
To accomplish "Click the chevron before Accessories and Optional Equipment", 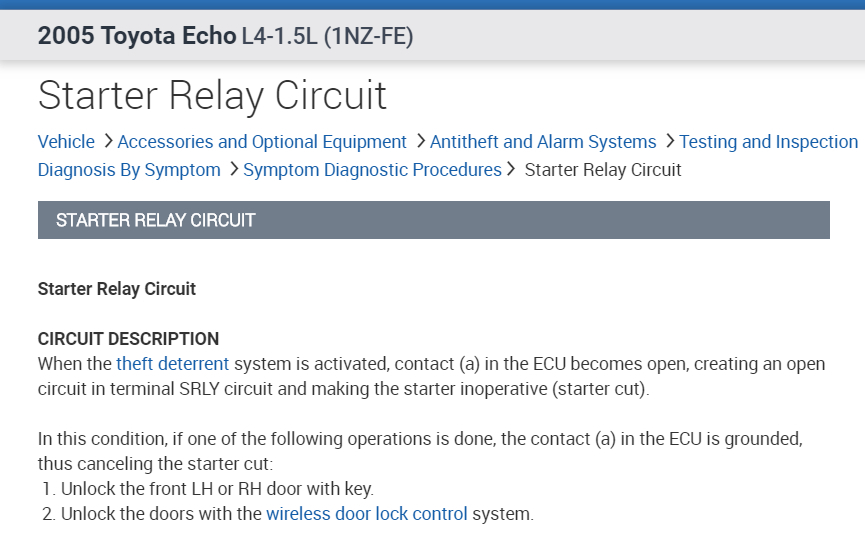I will pos(108,141).
